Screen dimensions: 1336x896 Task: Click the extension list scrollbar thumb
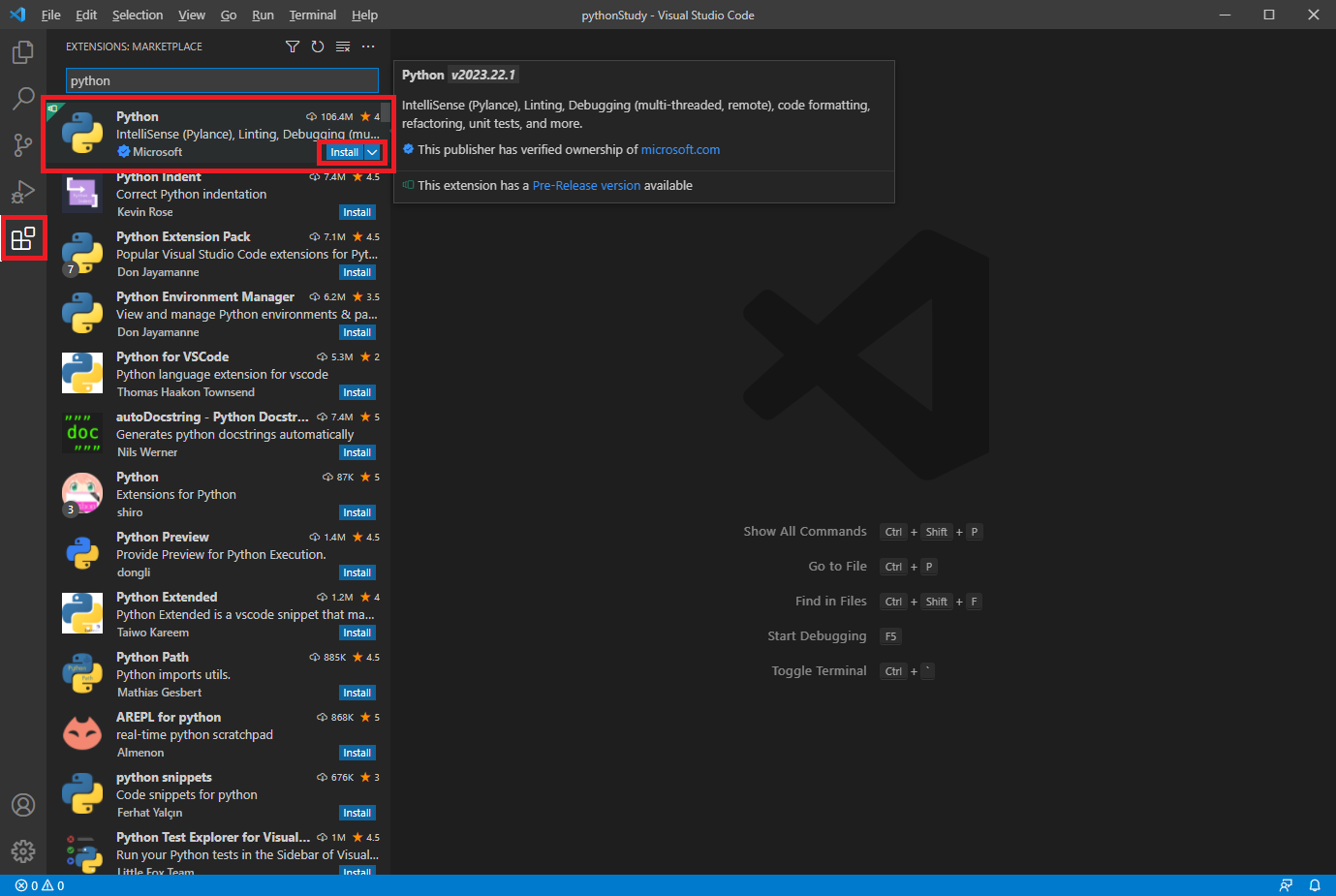tap(386, 111)
